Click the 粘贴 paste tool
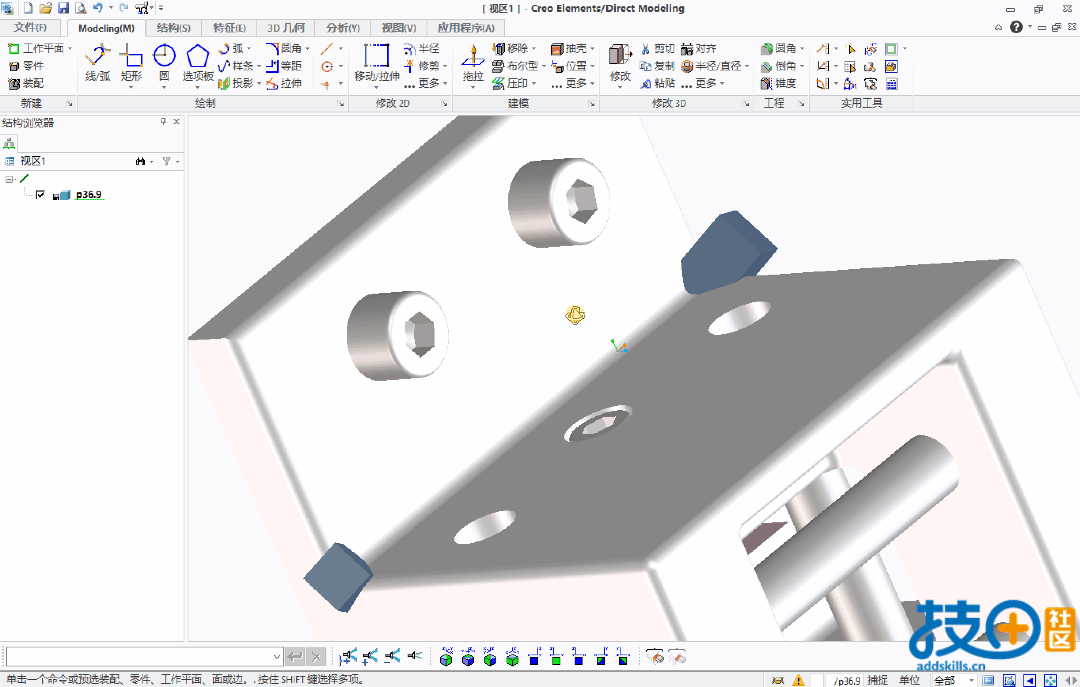The width and height of the screenshot is (1080, 687). click(657, 83)
